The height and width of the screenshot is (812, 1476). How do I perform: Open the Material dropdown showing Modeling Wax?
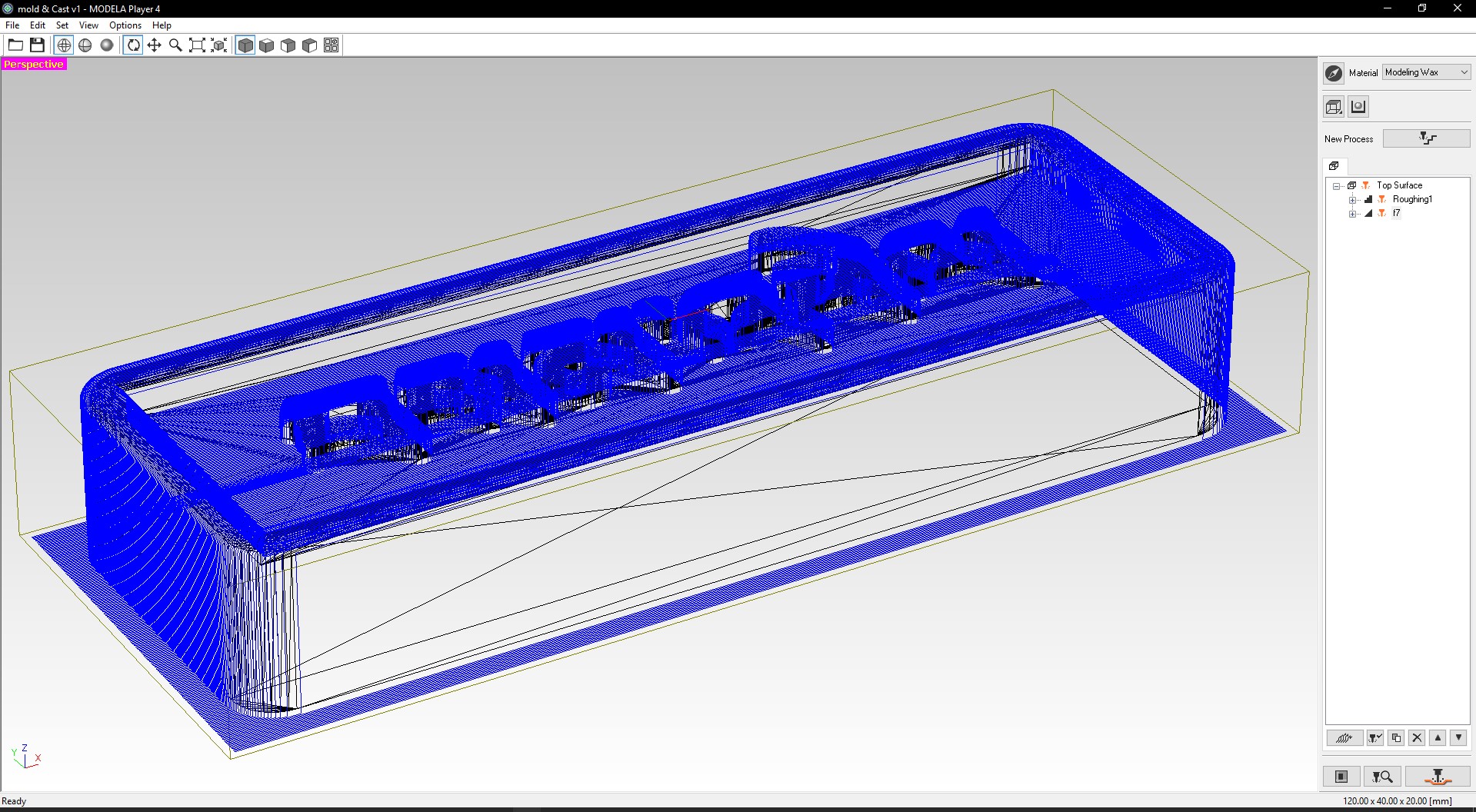1427,72
